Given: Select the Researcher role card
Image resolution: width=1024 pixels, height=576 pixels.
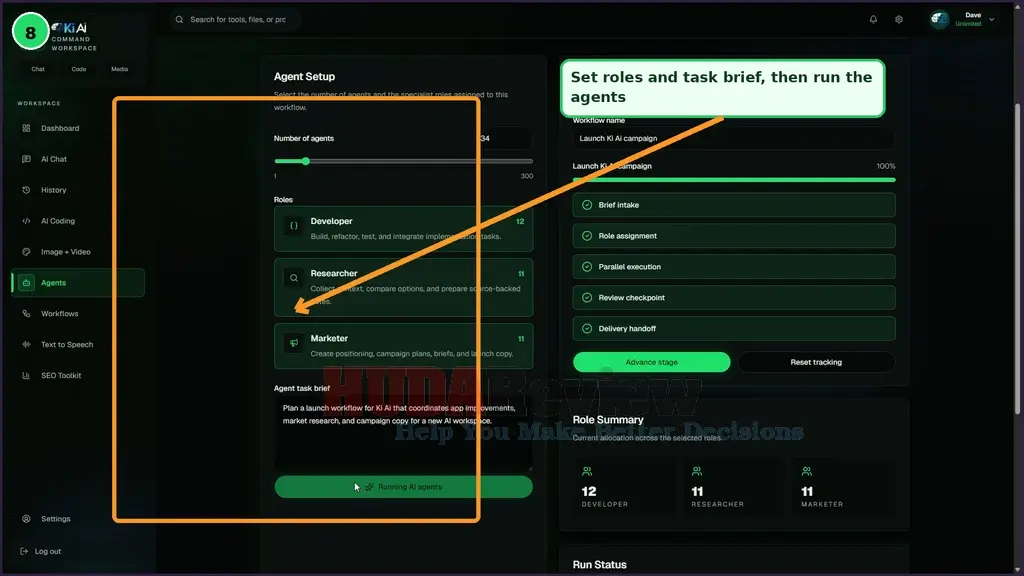Looking at the screenshot, I should tap(404, 287).
